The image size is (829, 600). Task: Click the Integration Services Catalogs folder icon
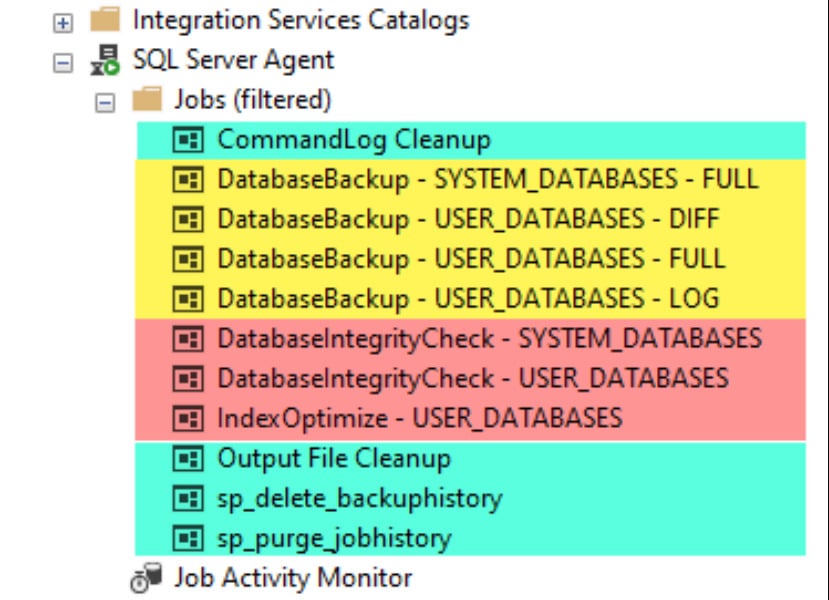(105, 20)
